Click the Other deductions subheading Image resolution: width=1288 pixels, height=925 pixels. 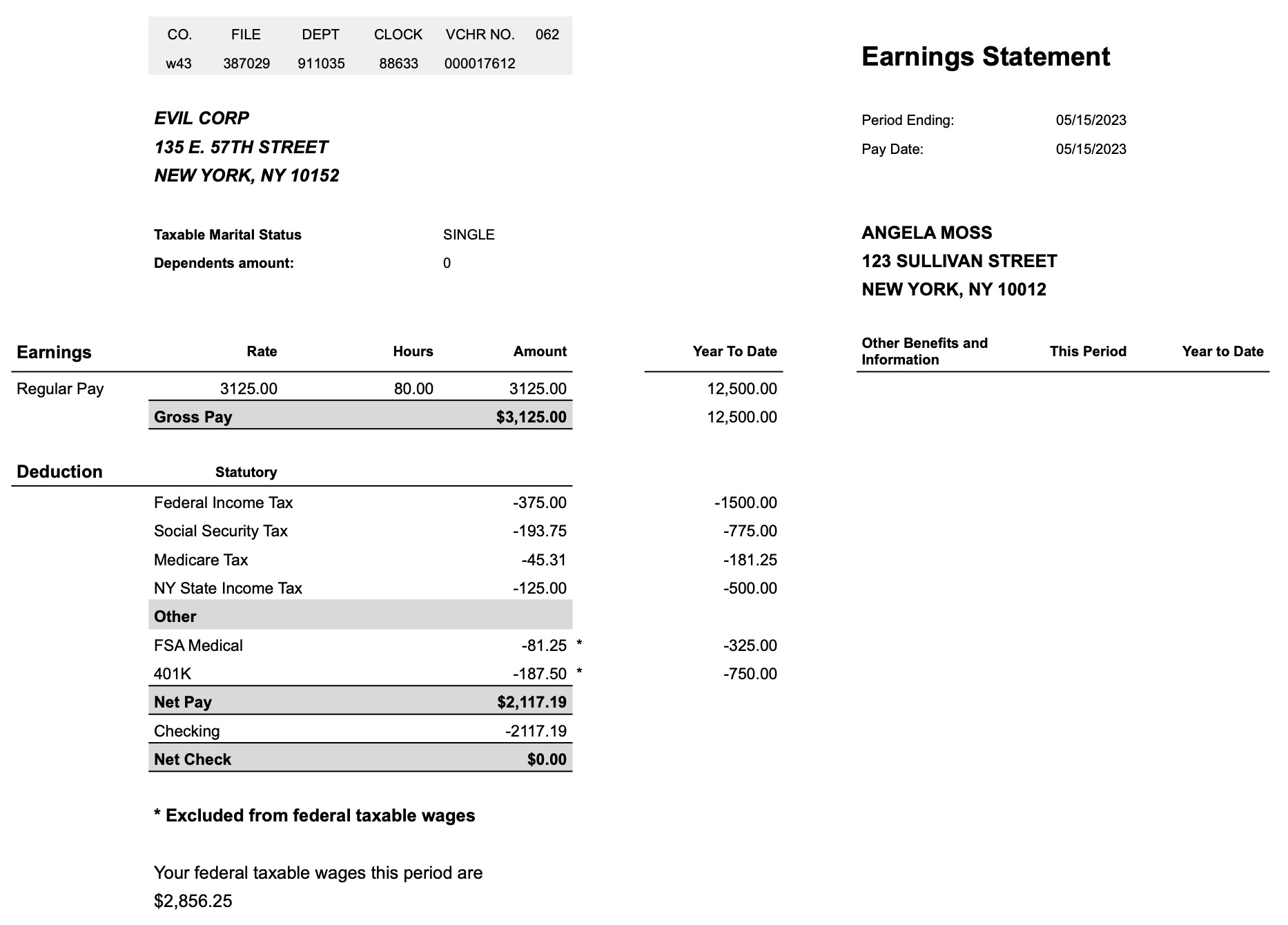click(175, 616)
